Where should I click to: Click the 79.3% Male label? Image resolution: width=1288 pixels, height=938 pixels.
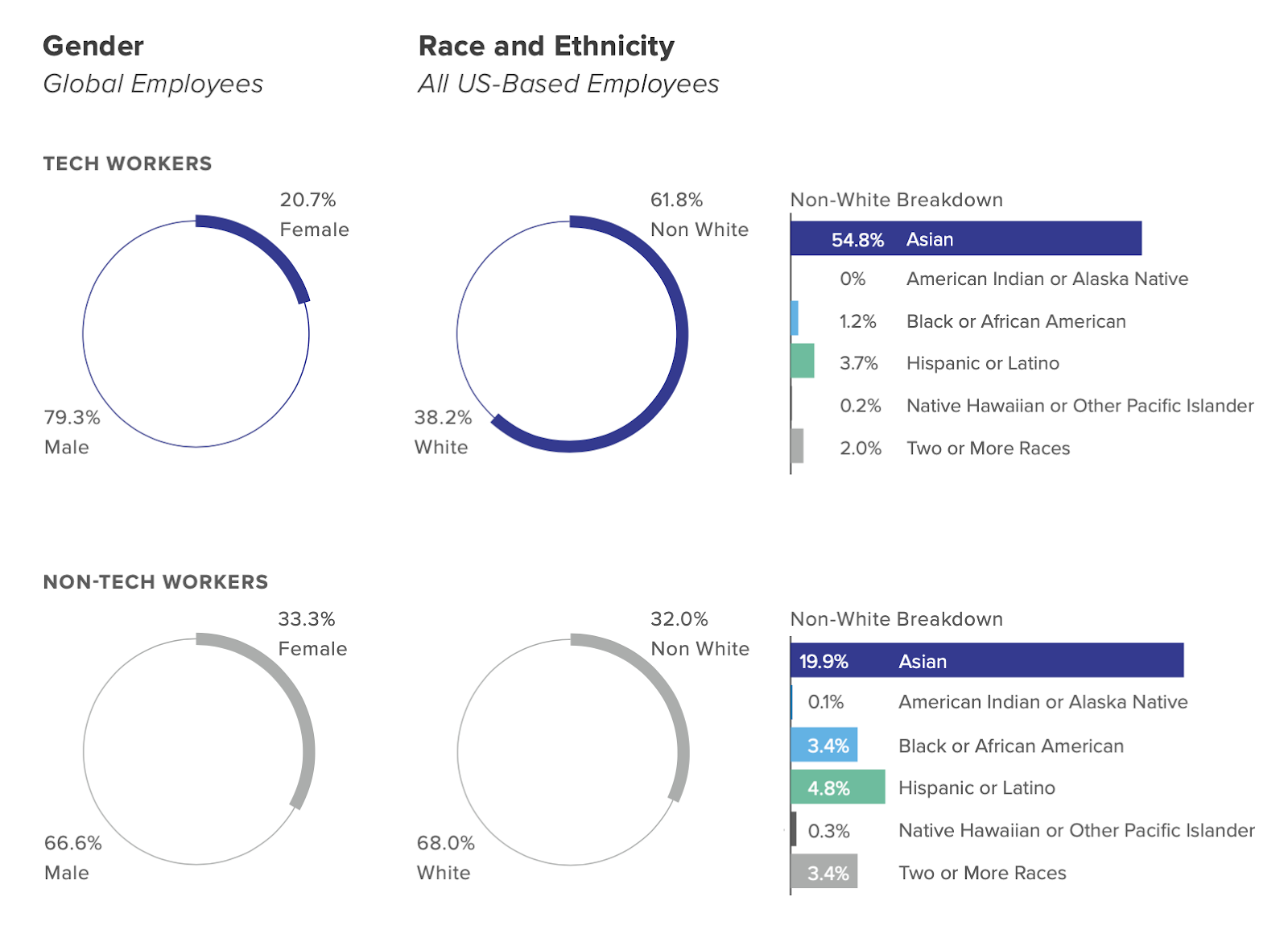click(x=72, y=432)
